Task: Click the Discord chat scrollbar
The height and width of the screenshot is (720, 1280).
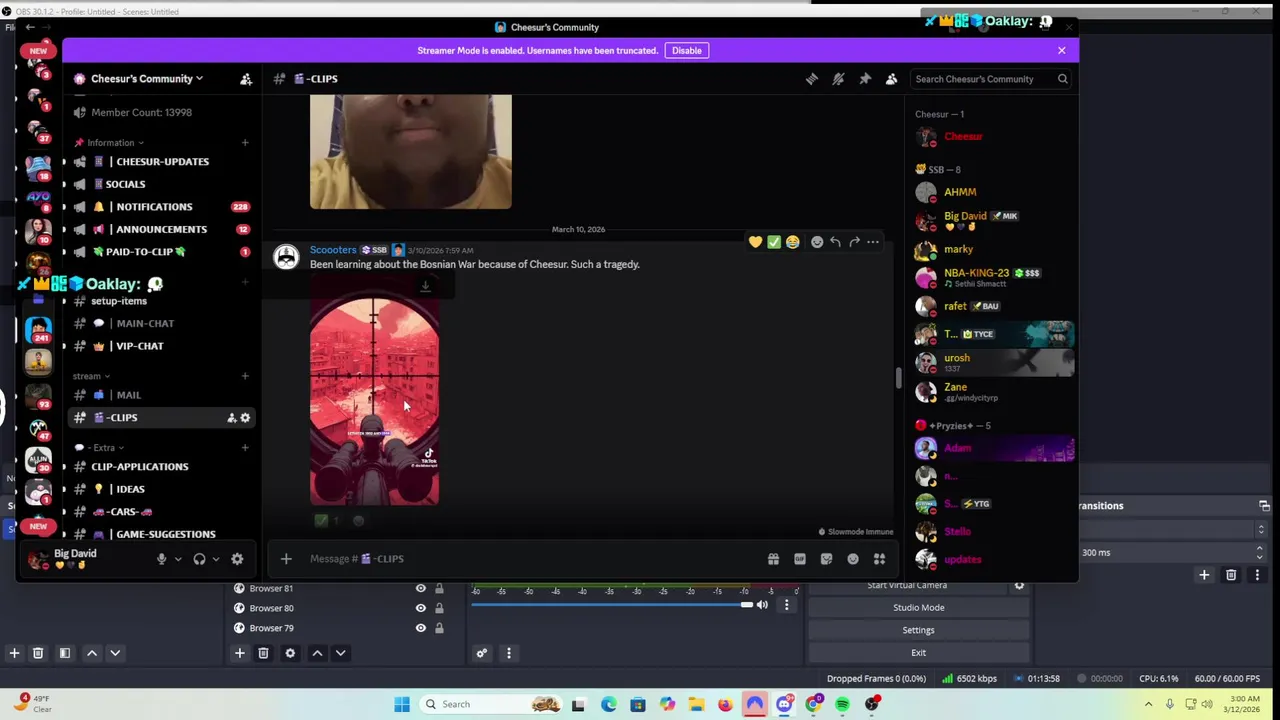Action: [x=898, y=378]
